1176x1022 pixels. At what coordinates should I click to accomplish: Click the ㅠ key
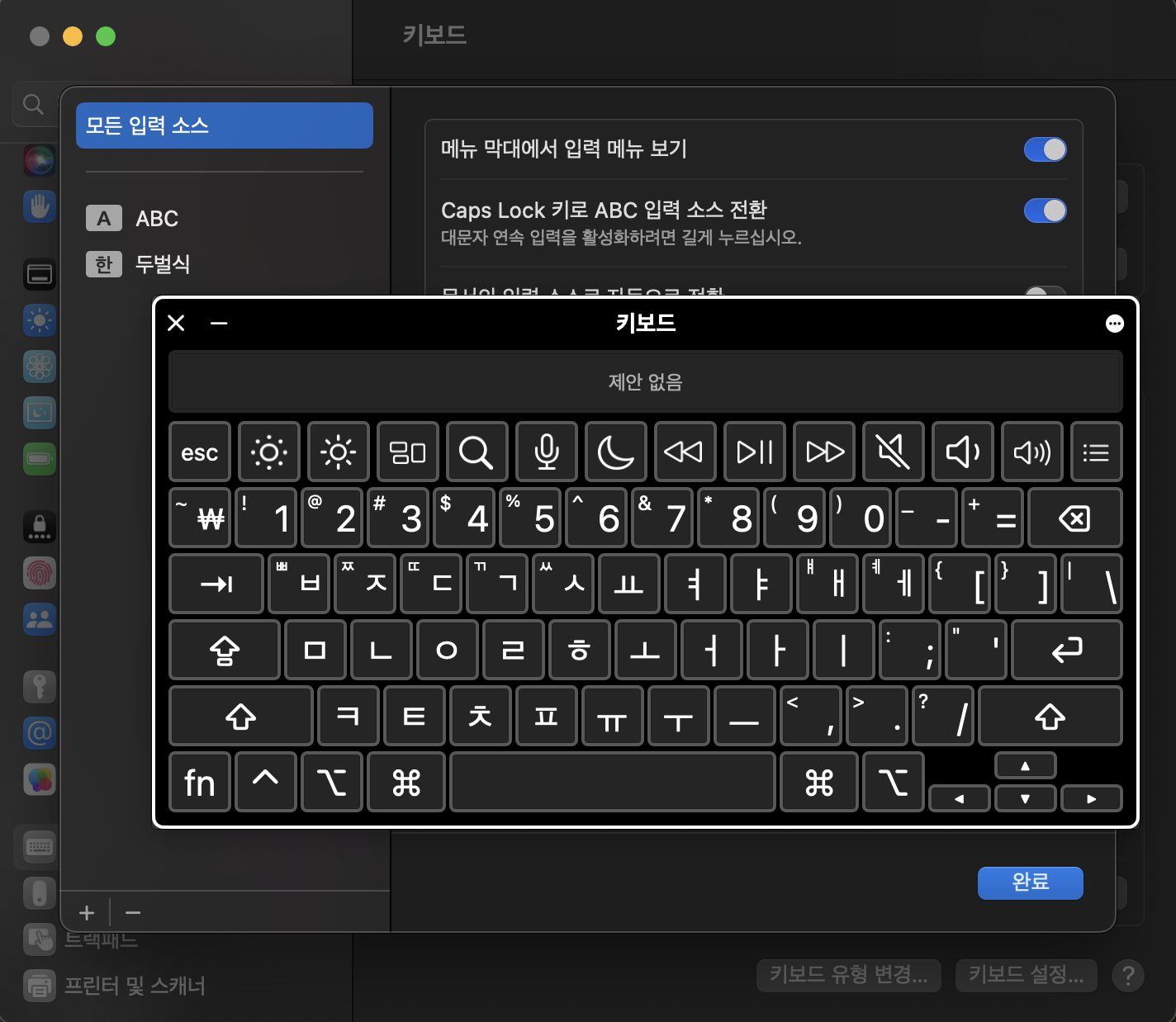[x=613, y=716]
